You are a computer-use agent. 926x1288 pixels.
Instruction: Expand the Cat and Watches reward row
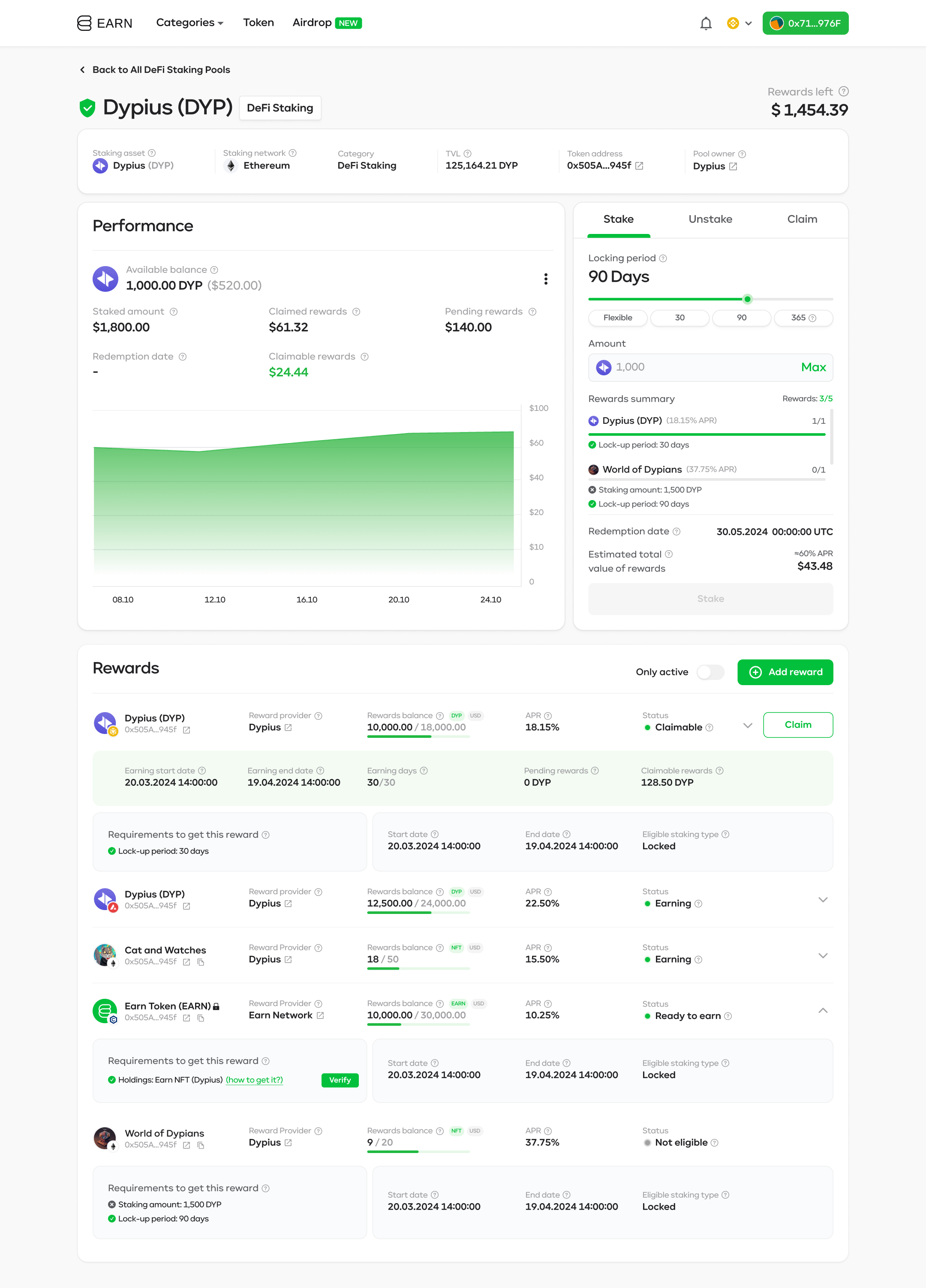[823, 956]
